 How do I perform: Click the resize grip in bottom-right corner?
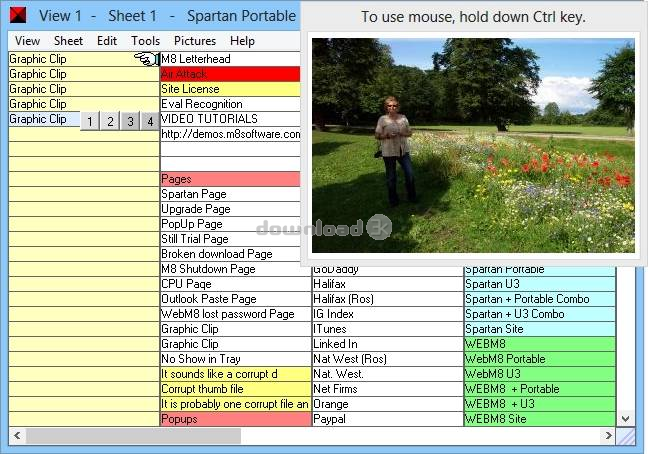click(x=626, y=436)
